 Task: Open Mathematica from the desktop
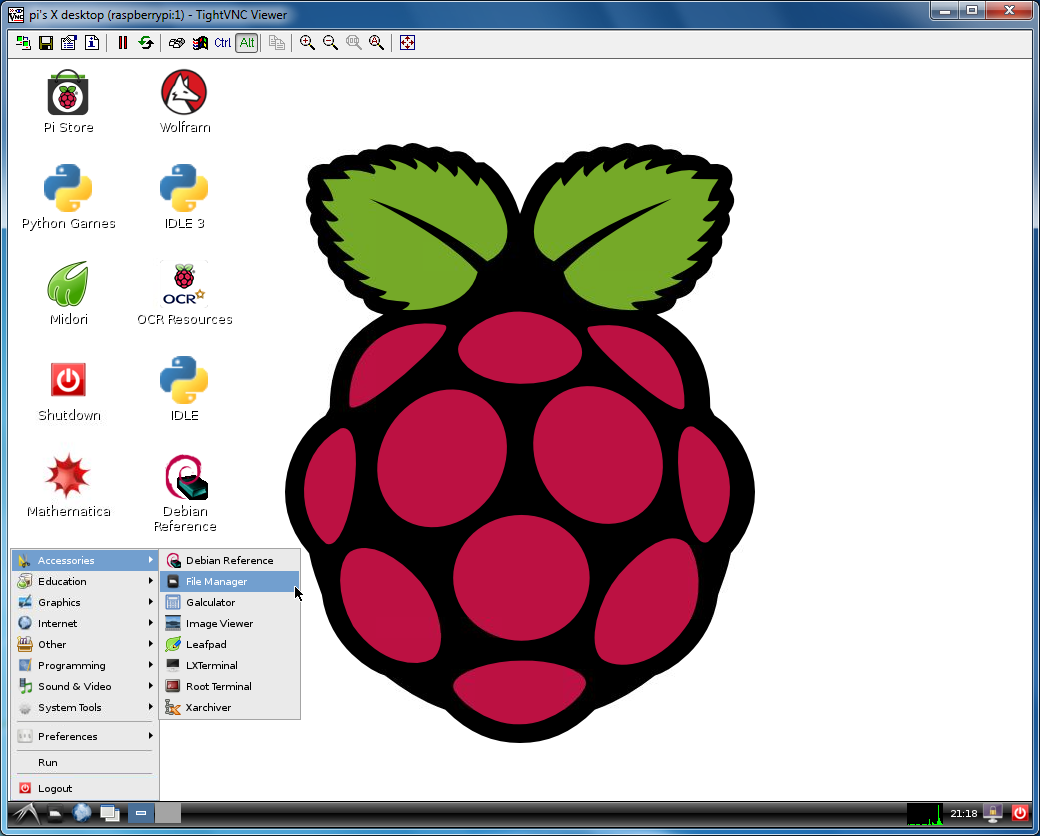coord(68,486)
